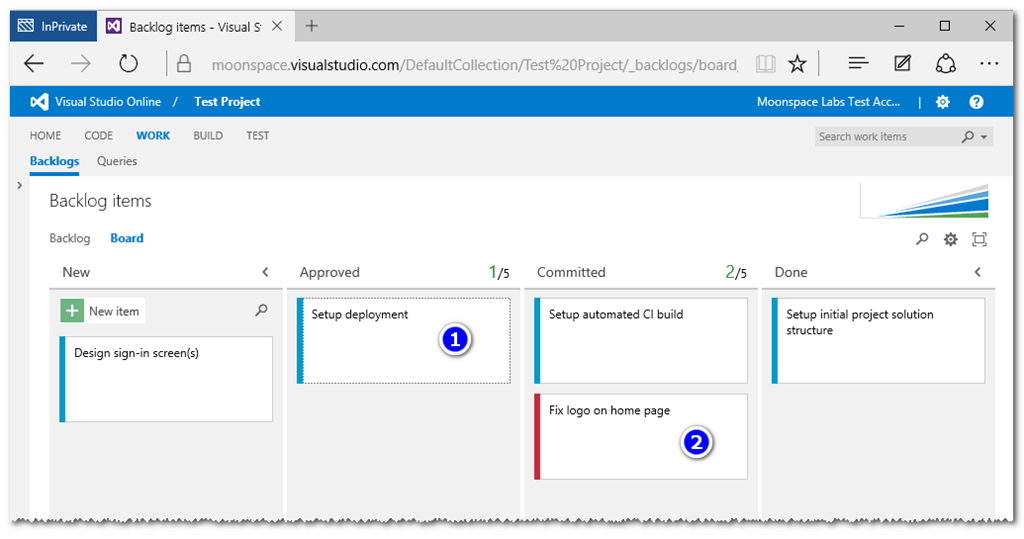Click the browser address bar URL
The height and width of the screenshot is (539, 1024).
[475, 65]
